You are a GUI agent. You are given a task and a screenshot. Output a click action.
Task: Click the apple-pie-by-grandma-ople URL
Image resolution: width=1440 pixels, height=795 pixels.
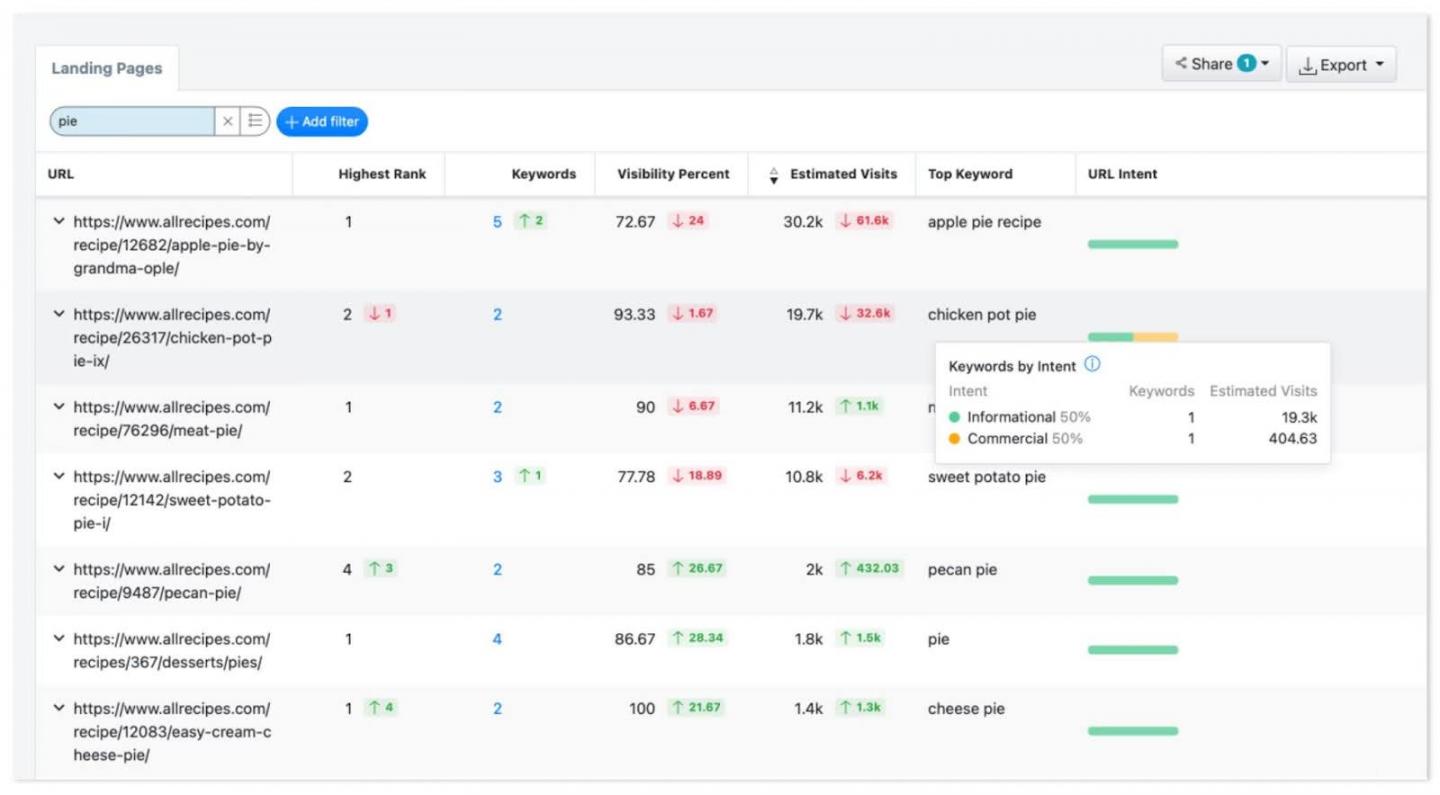172,245
